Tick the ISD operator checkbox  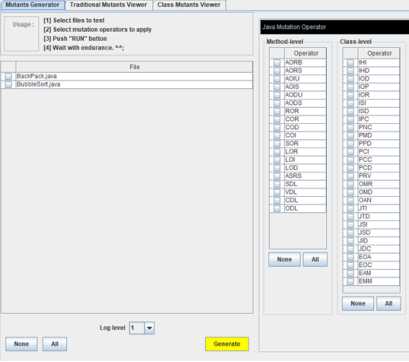click(x=350, y=111)
